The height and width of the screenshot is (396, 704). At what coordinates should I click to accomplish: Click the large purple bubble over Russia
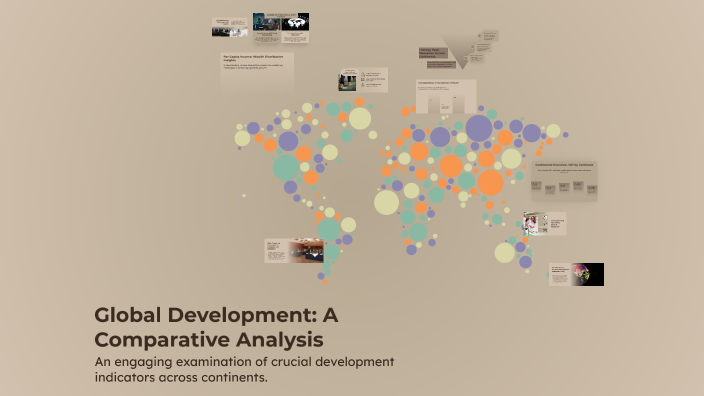tap(479, 128)
